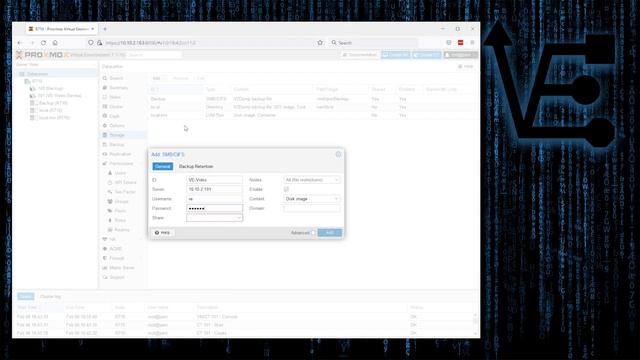Click the Documentation button
The image size is (640, 360).
click(x=360, y=55)
